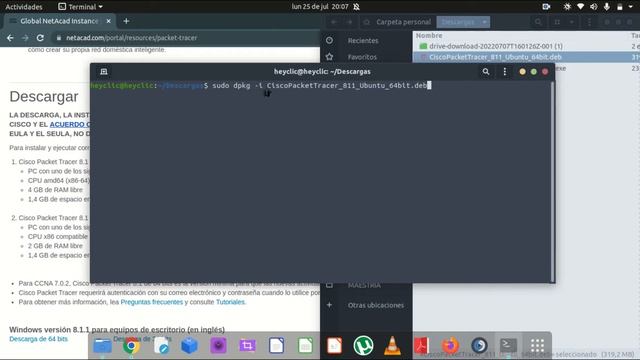
Task: Open LibreOffice Calc from the dock
Action: coord(305,346)
